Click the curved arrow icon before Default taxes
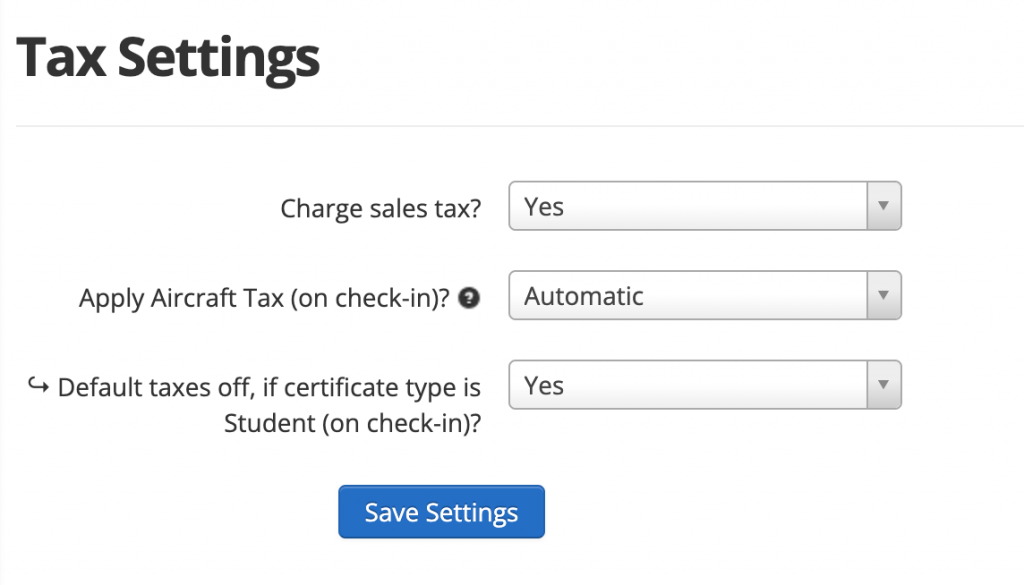 pyautogui.click(x=39, y=386)
